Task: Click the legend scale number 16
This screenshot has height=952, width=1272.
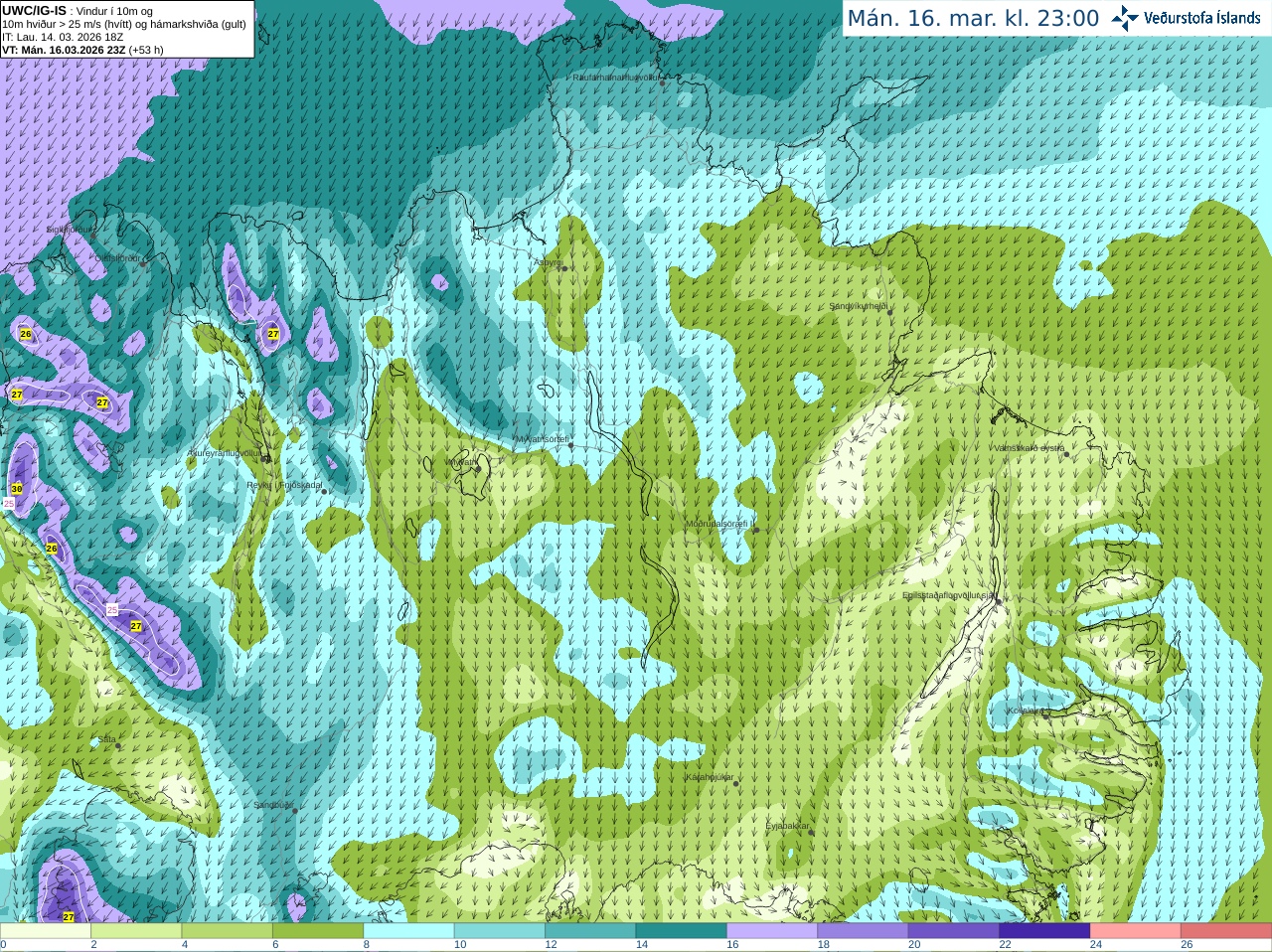Action: [732, 945]
